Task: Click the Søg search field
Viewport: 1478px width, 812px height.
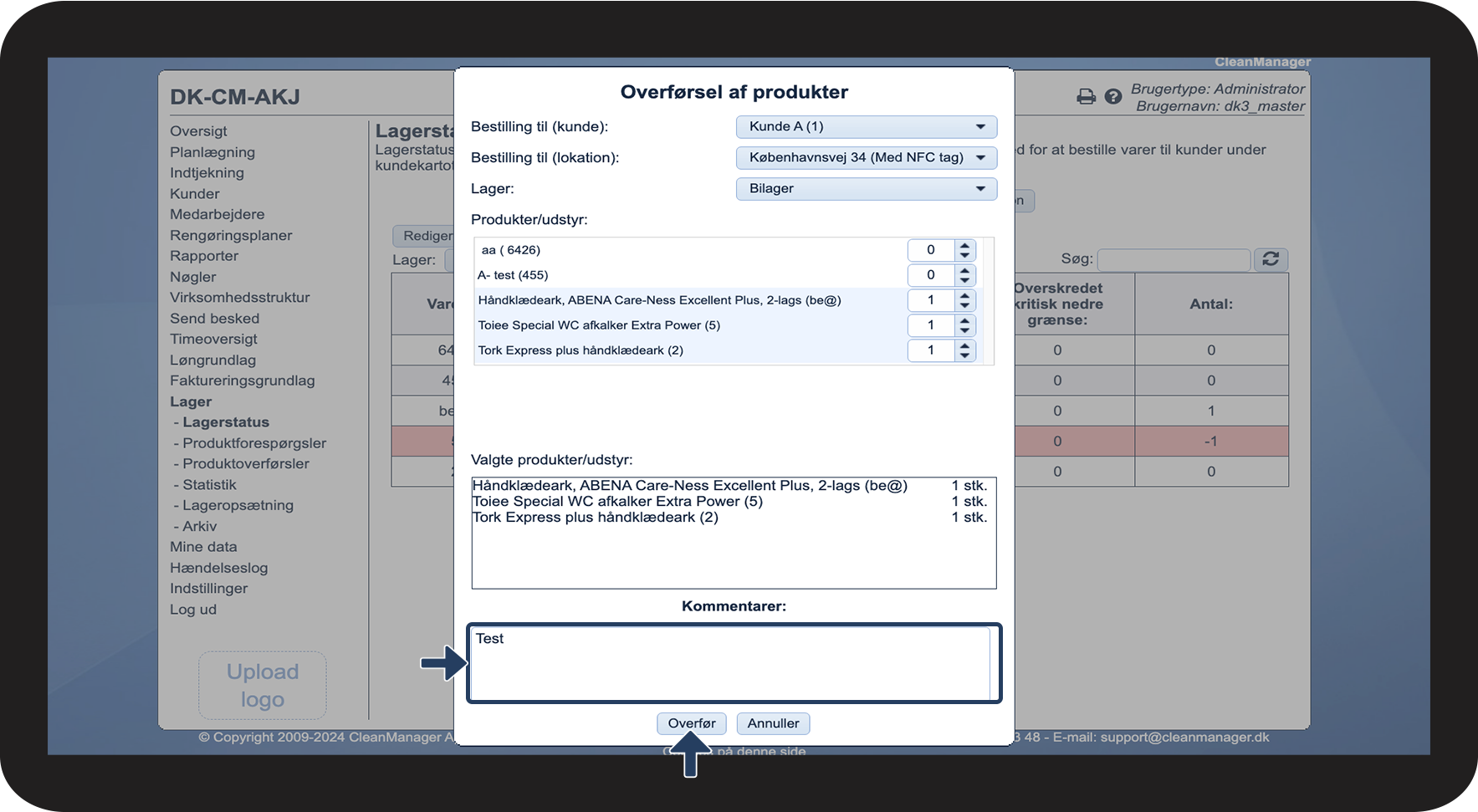Action: [1174, 259]
